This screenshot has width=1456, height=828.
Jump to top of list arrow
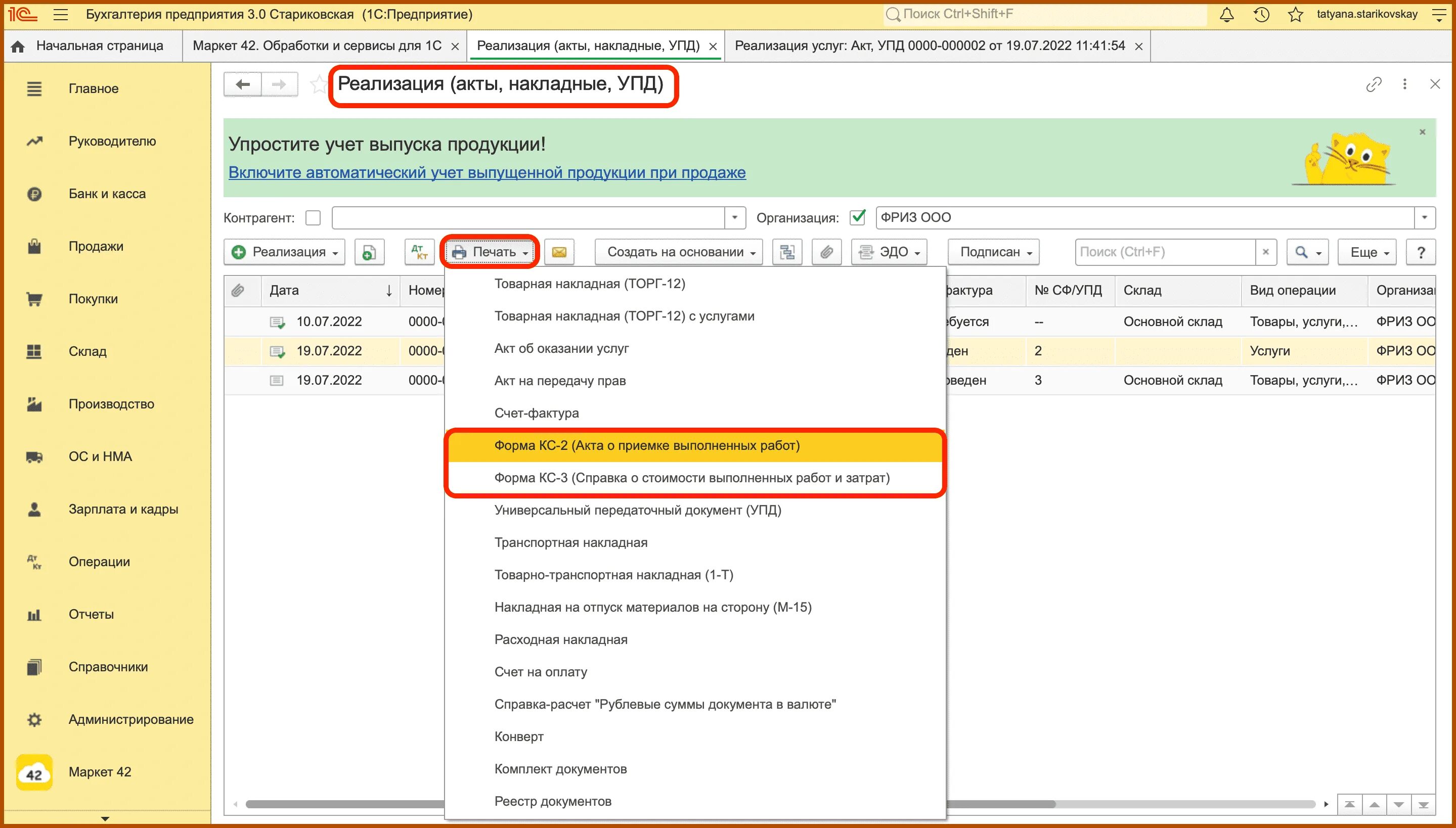point(1349,804)
